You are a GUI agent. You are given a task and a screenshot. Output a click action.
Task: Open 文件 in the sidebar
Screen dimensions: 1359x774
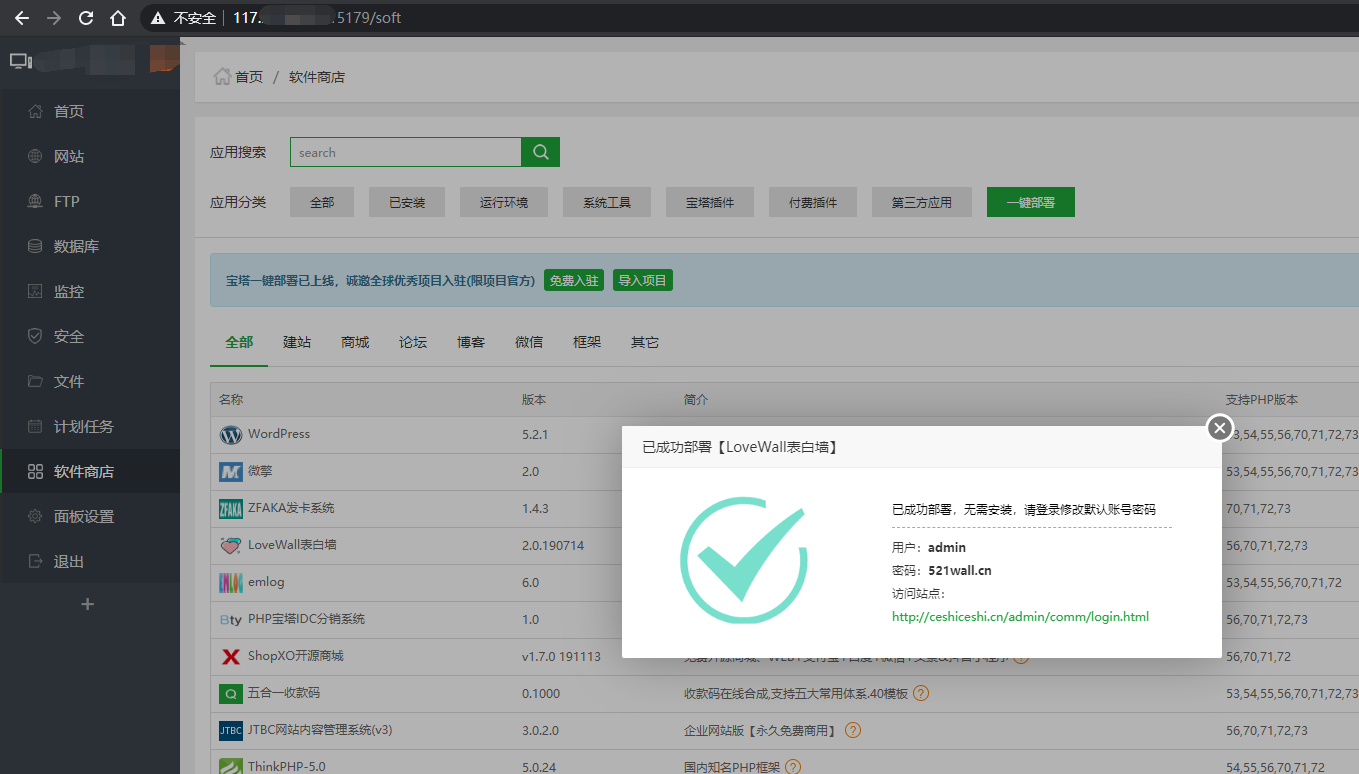click(90, 381)
